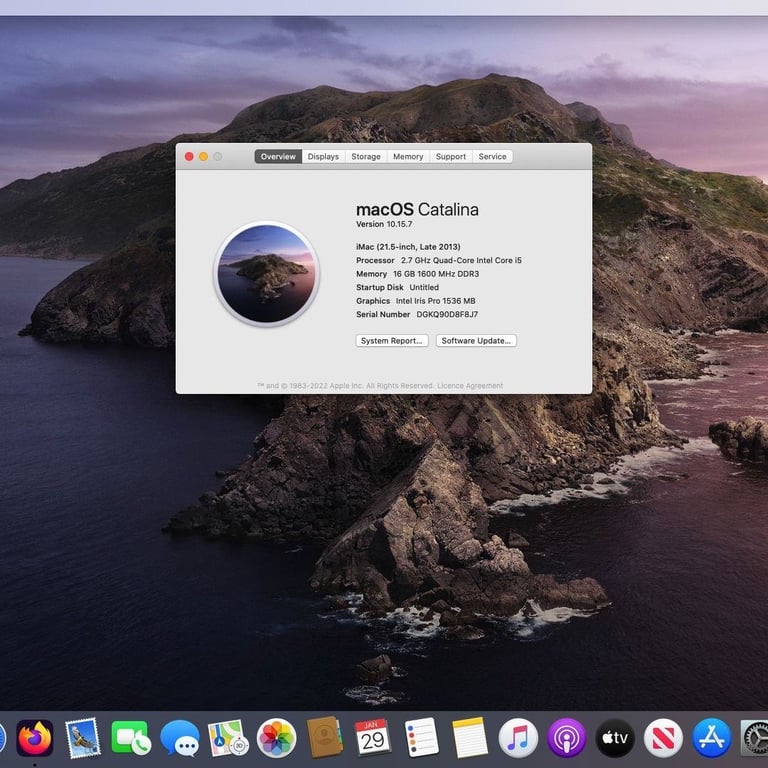Open the Photos app icon
Viewport: 768px width, 768px height.
pos(276,738)
